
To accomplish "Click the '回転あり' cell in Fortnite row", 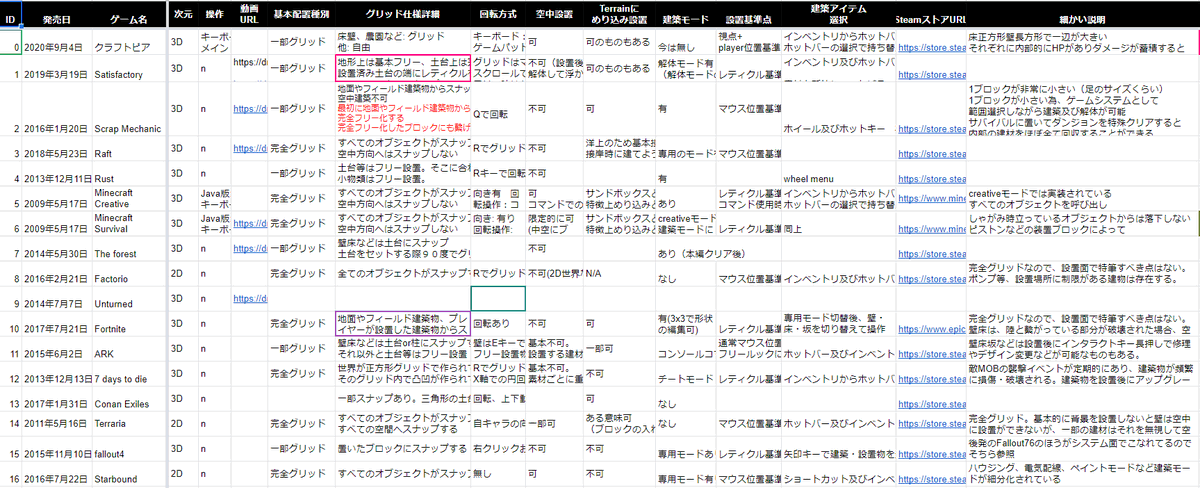I will click(498, 324).
